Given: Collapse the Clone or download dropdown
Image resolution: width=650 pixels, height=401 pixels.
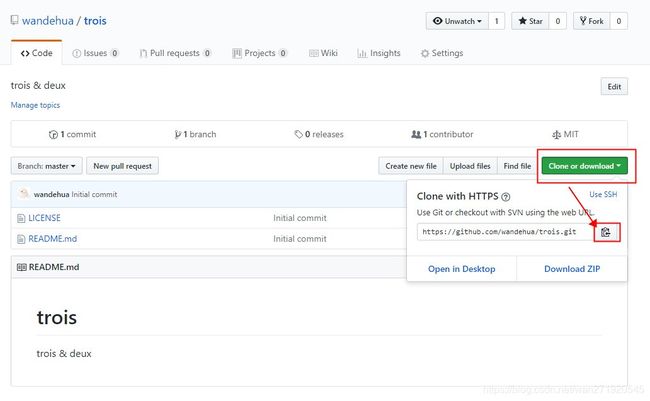Looking at the screenshot, I should [584, 165].
